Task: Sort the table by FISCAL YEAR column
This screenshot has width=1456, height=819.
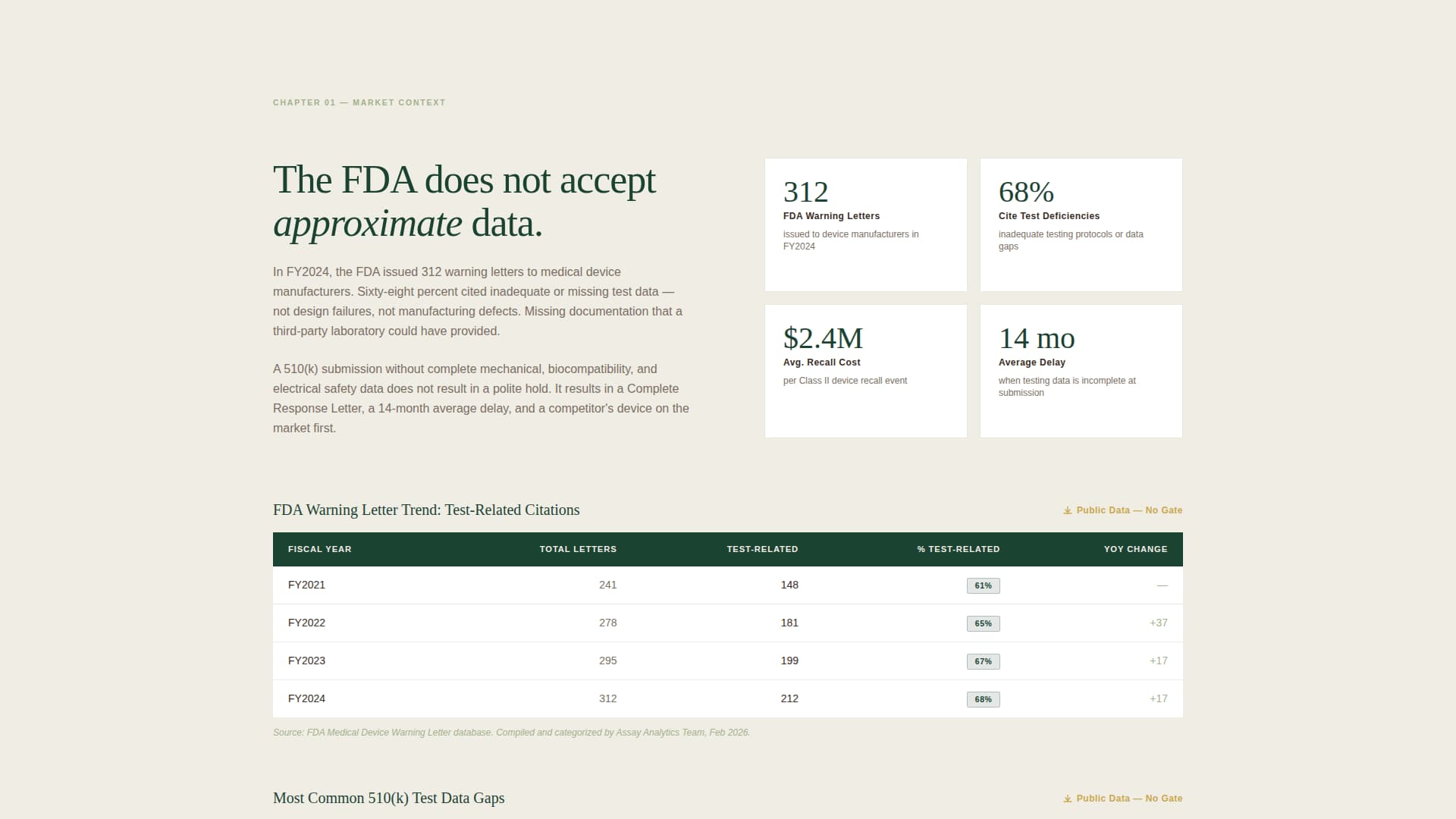Action: pos(319,549)
